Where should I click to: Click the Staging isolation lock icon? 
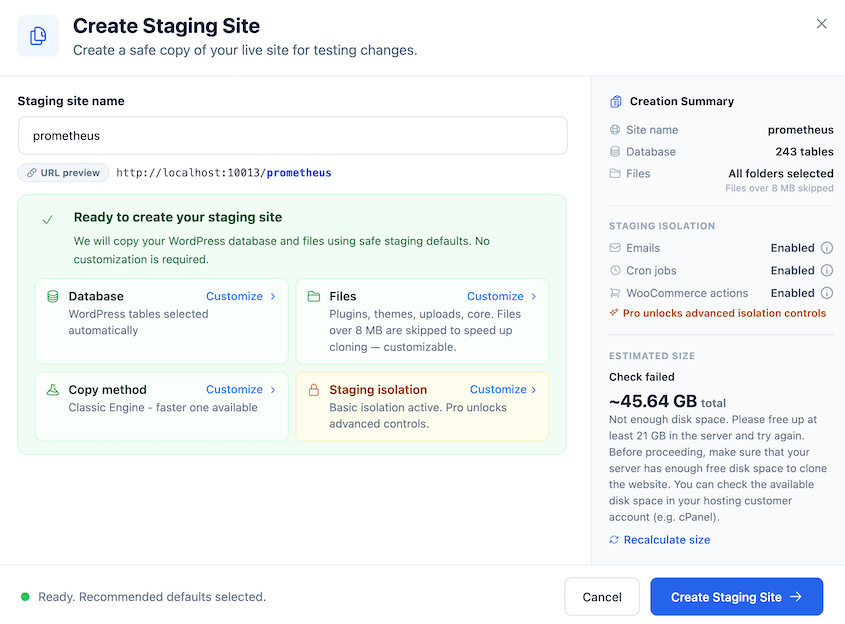314,390
